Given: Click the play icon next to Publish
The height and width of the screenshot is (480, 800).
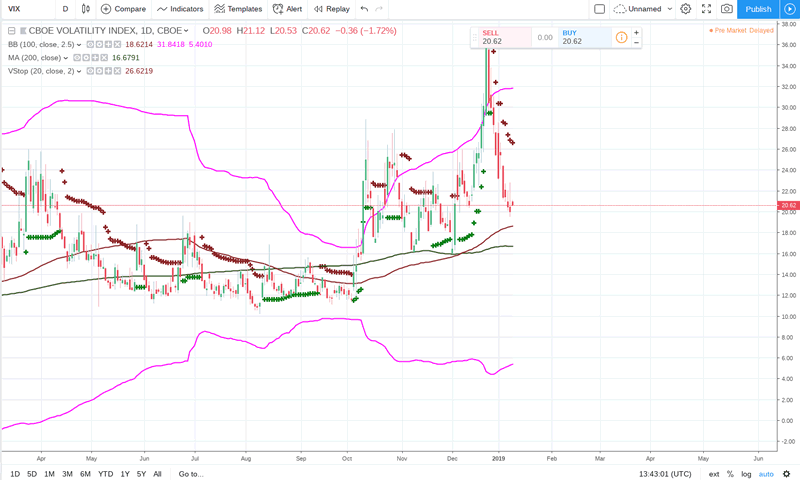Looking at the screenshot, I should (x=789, y=9).
